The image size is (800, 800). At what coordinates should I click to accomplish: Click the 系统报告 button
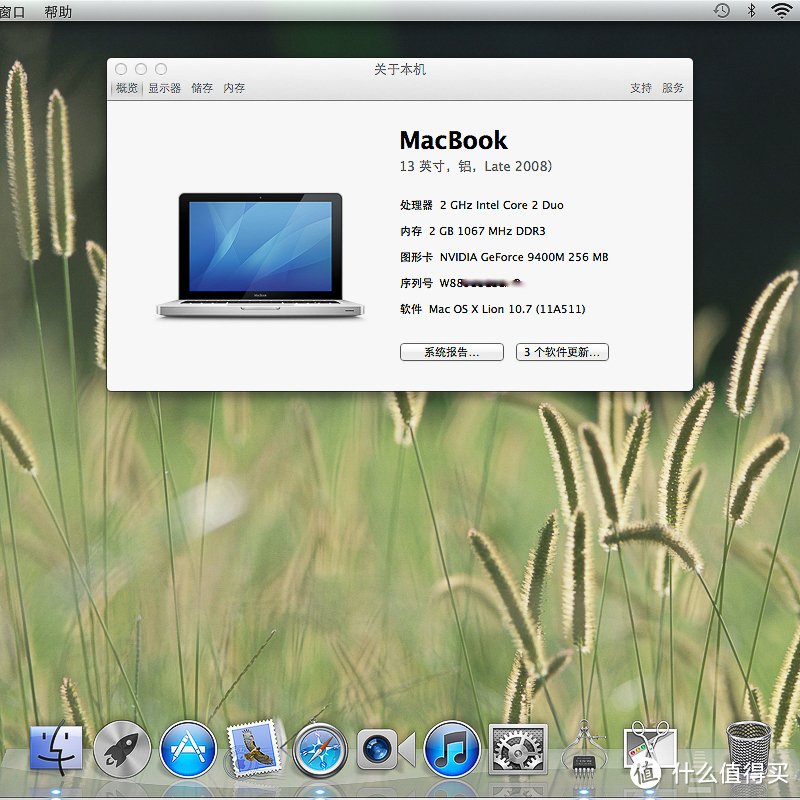click(451, 352)
